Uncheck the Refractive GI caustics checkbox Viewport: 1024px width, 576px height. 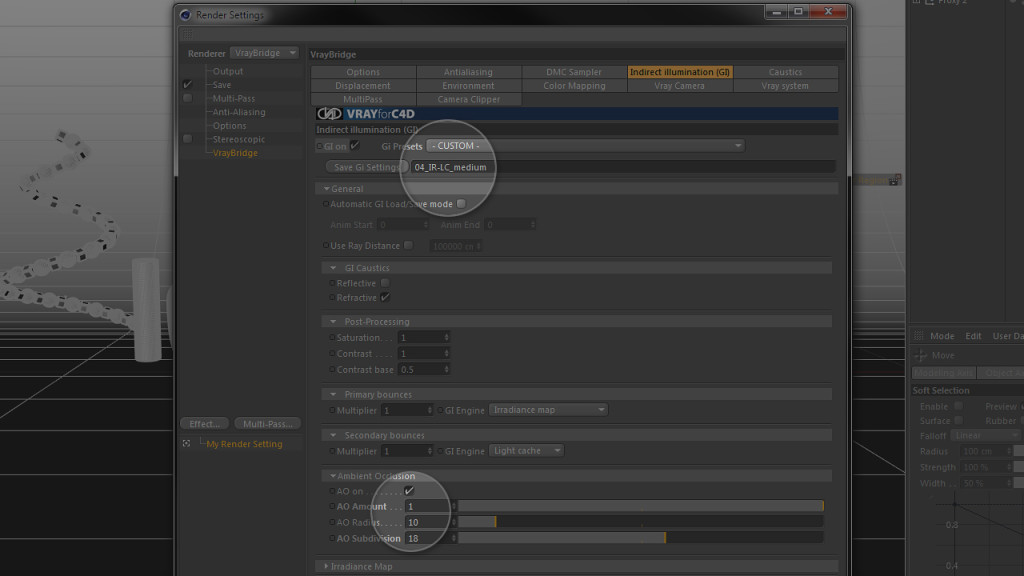pyautogui.click(x=385, y=297)
